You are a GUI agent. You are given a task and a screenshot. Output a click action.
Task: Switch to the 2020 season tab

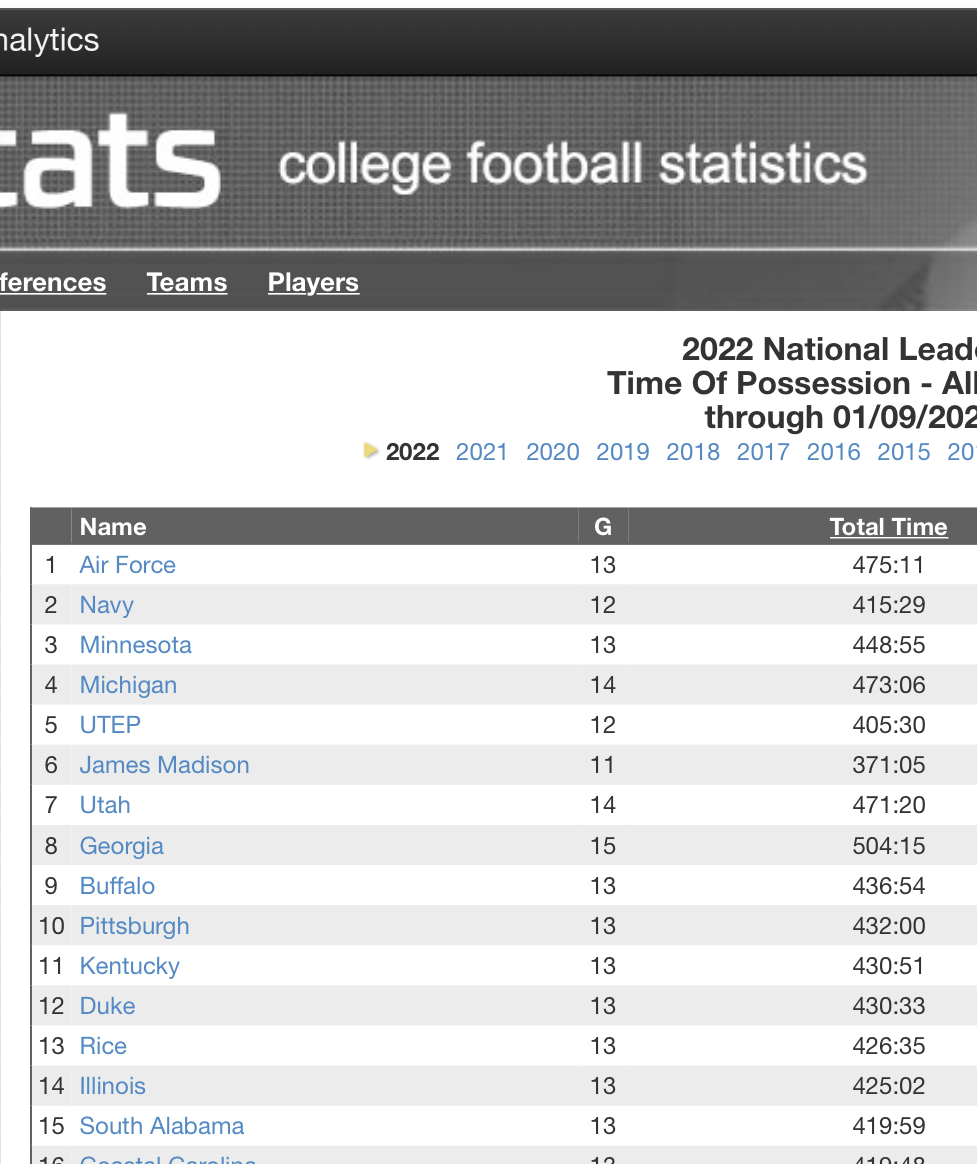(x=553, y=452)
